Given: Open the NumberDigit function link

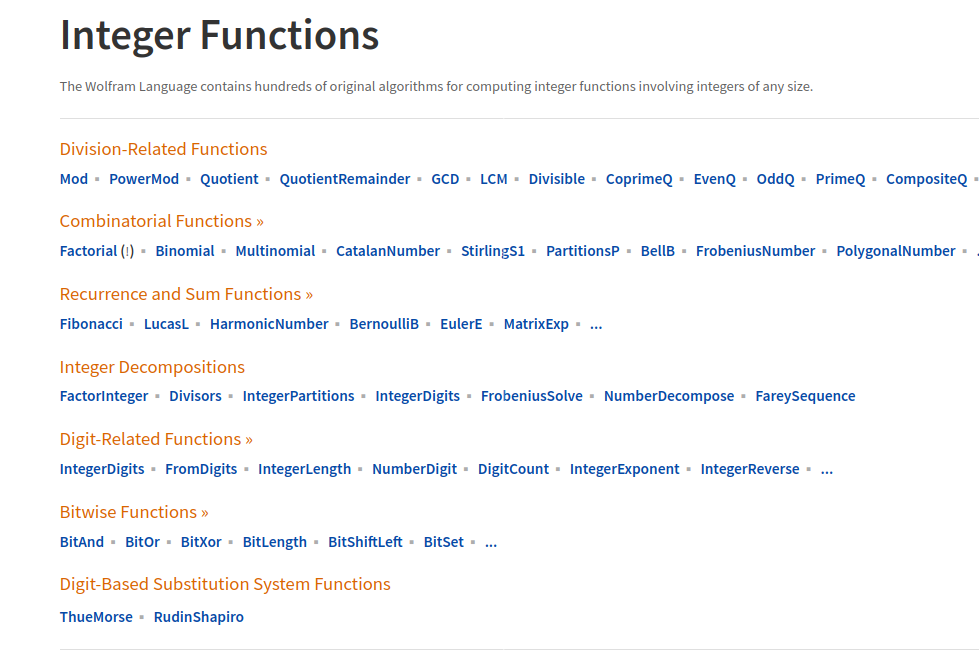Looking at the screenshot, I should 414,469.
